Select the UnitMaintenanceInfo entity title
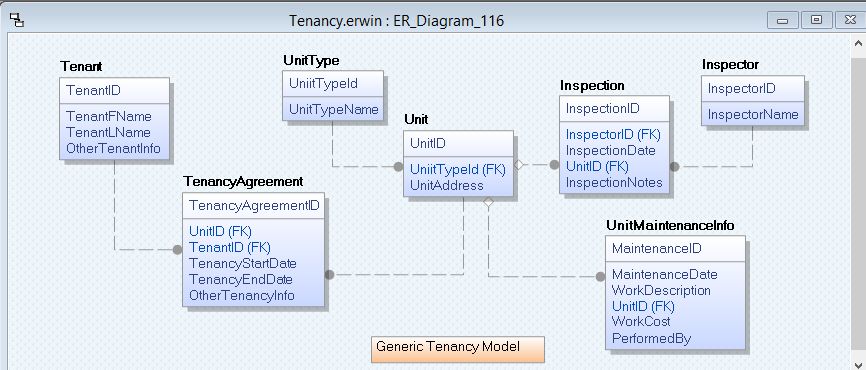Screen dimensions: 866x370 click(670, 225)
